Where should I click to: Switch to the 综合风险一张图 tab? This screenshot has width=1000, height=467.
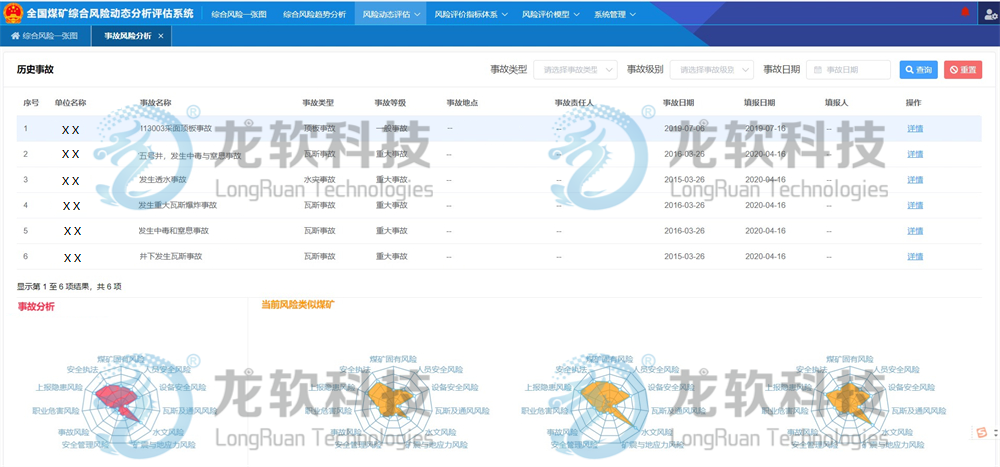click(x=50, y=36)
